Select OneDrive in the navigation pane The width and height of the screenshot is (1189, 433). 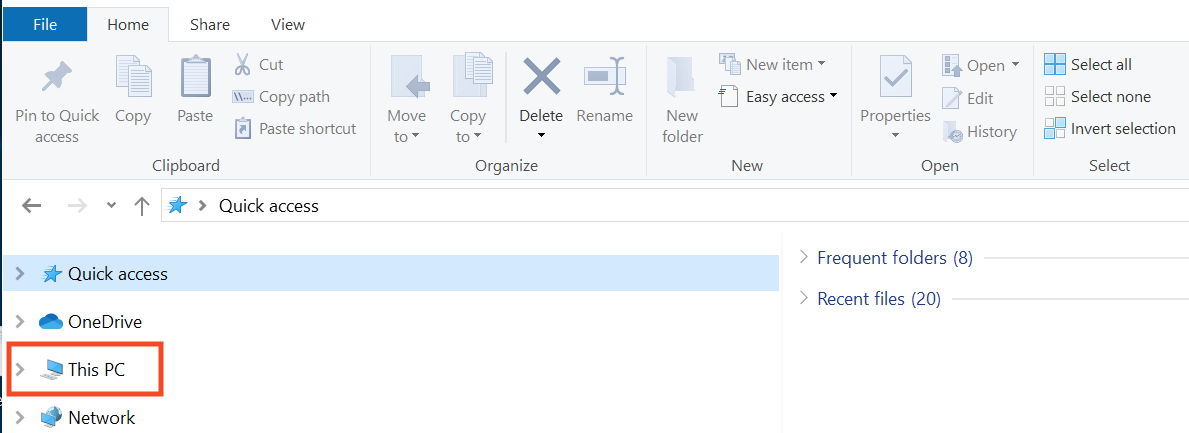[104, 322]
